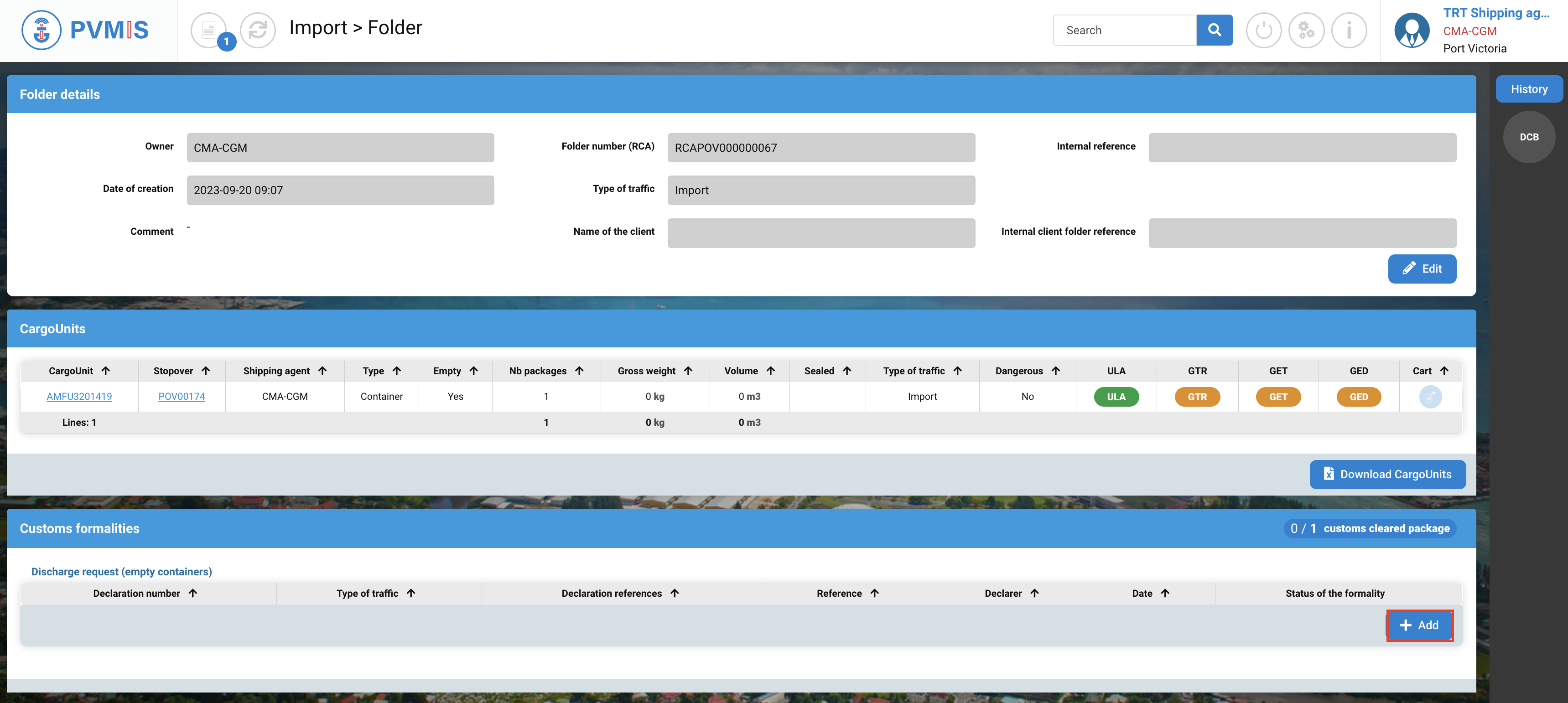Screen dimensions: 1568x703
Task: Sort formalities by Declaration number
Action: coord(192,593)
